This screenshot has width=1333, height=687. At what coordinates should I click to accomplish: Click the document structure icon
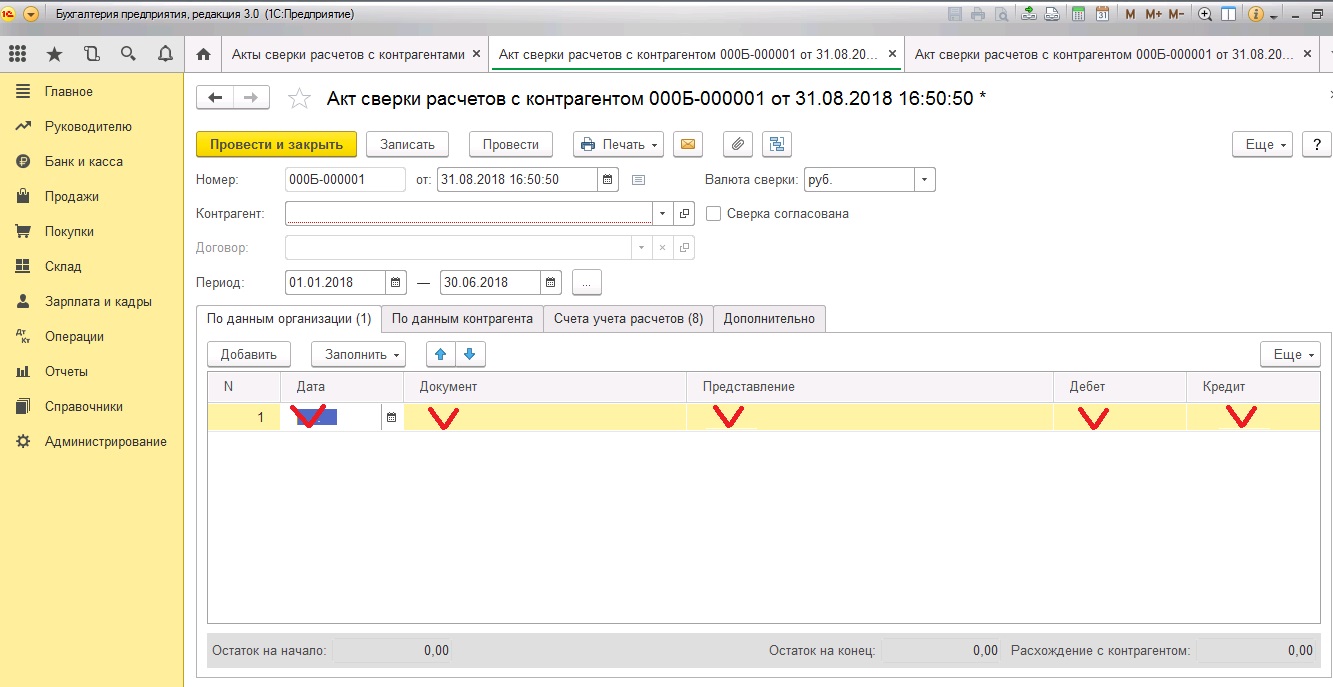pyautogui.click(x=776, y=145)
